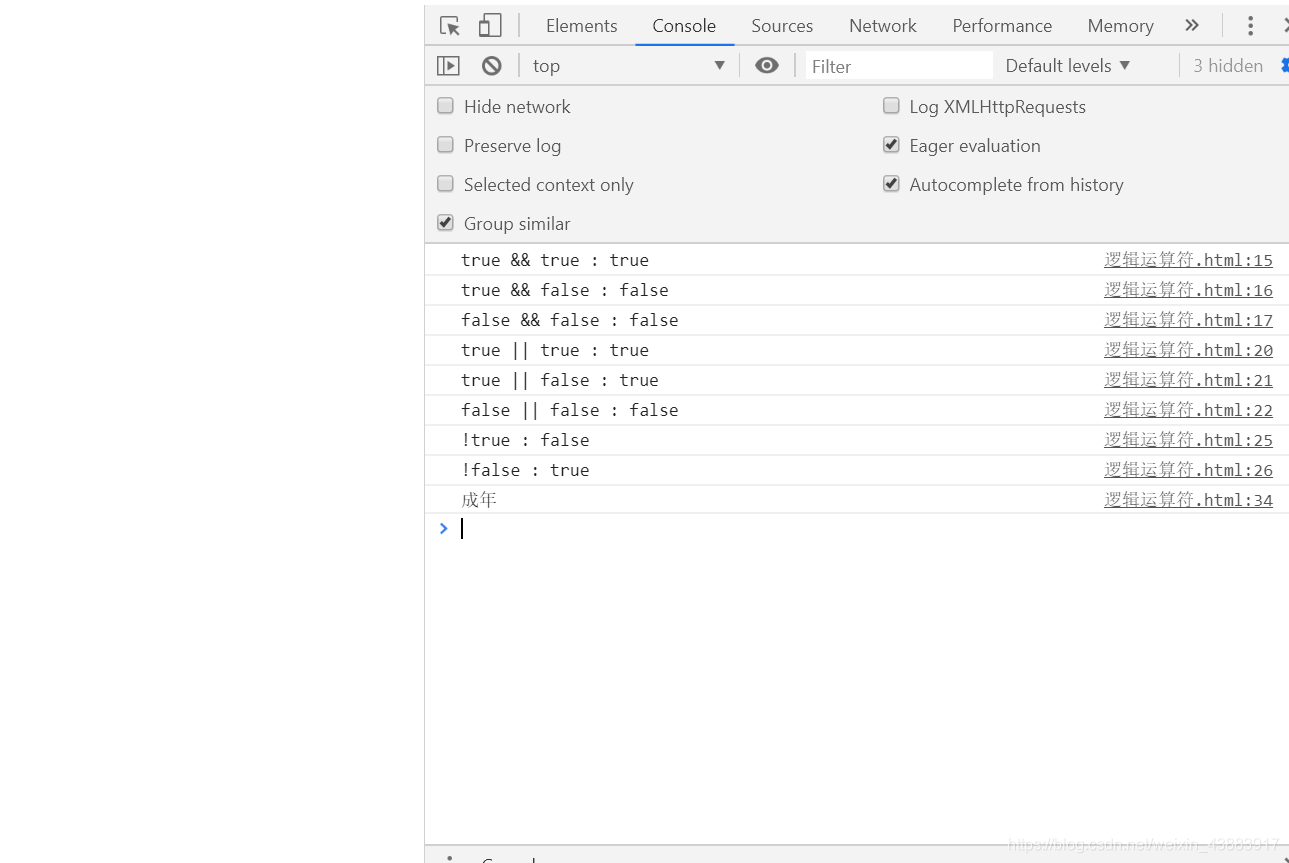Screen dimensions: 1289x863
Task: Enable the Log XMLHttpRequests checkbox
Action: pos(891,106)
